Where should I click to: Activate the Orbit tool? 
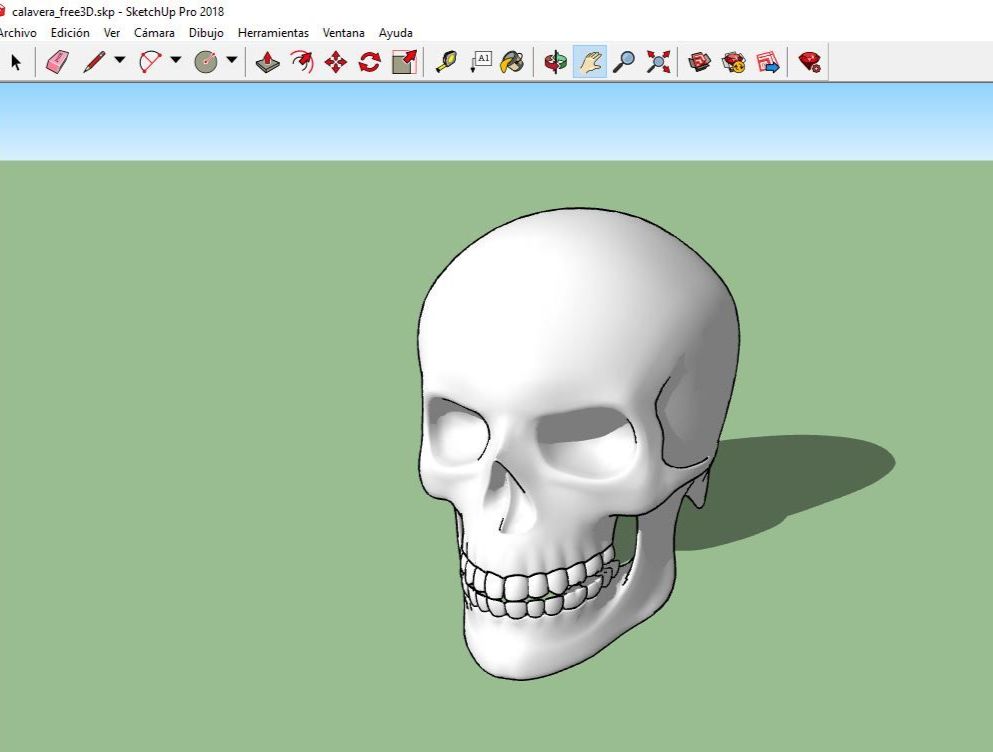(x=555, y=62)
